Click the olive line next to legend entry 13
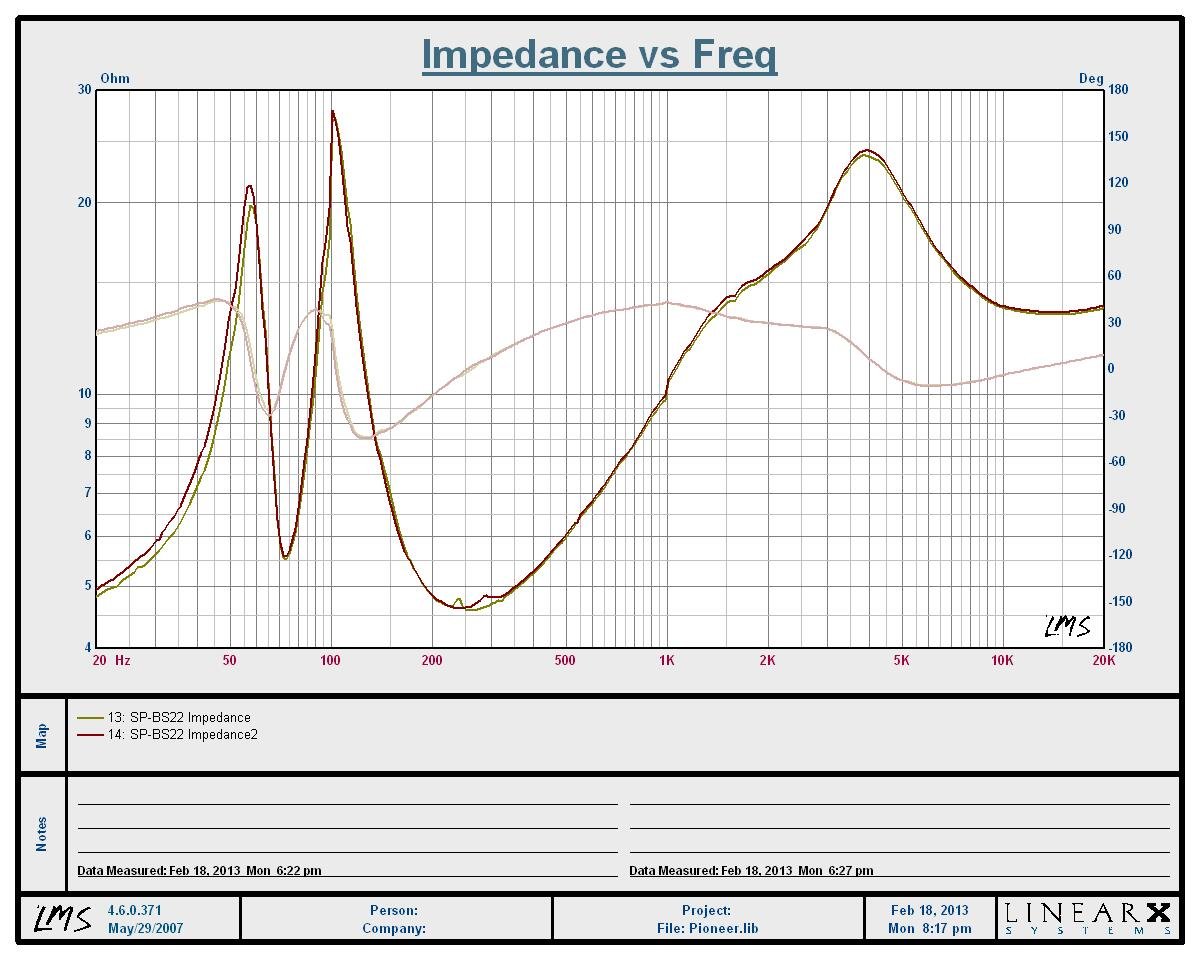 tap(90, 718)
